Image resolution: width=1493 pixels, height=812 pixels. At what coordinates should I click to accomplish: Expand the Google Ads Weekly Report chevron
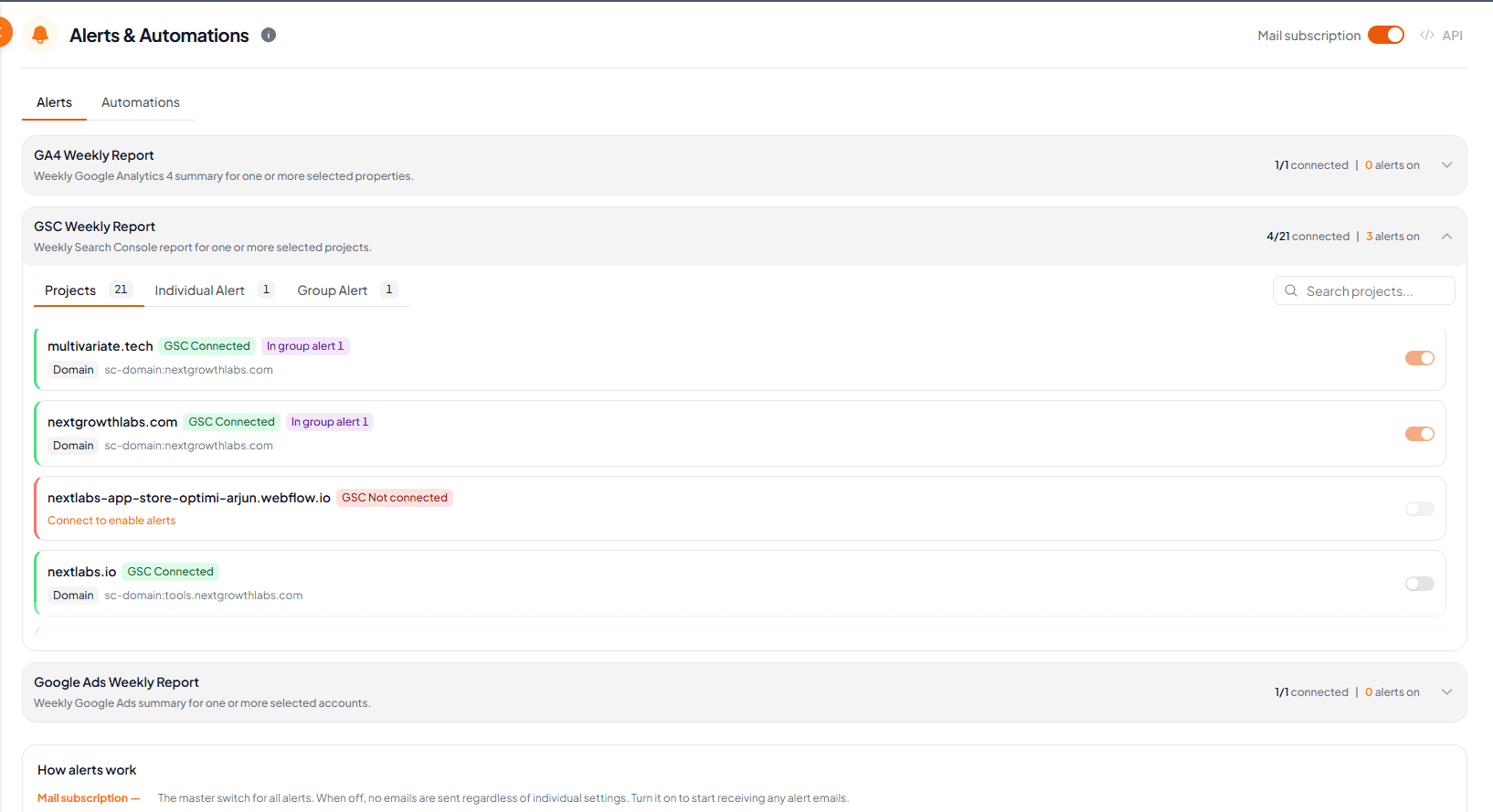(x=1447, y=692)
